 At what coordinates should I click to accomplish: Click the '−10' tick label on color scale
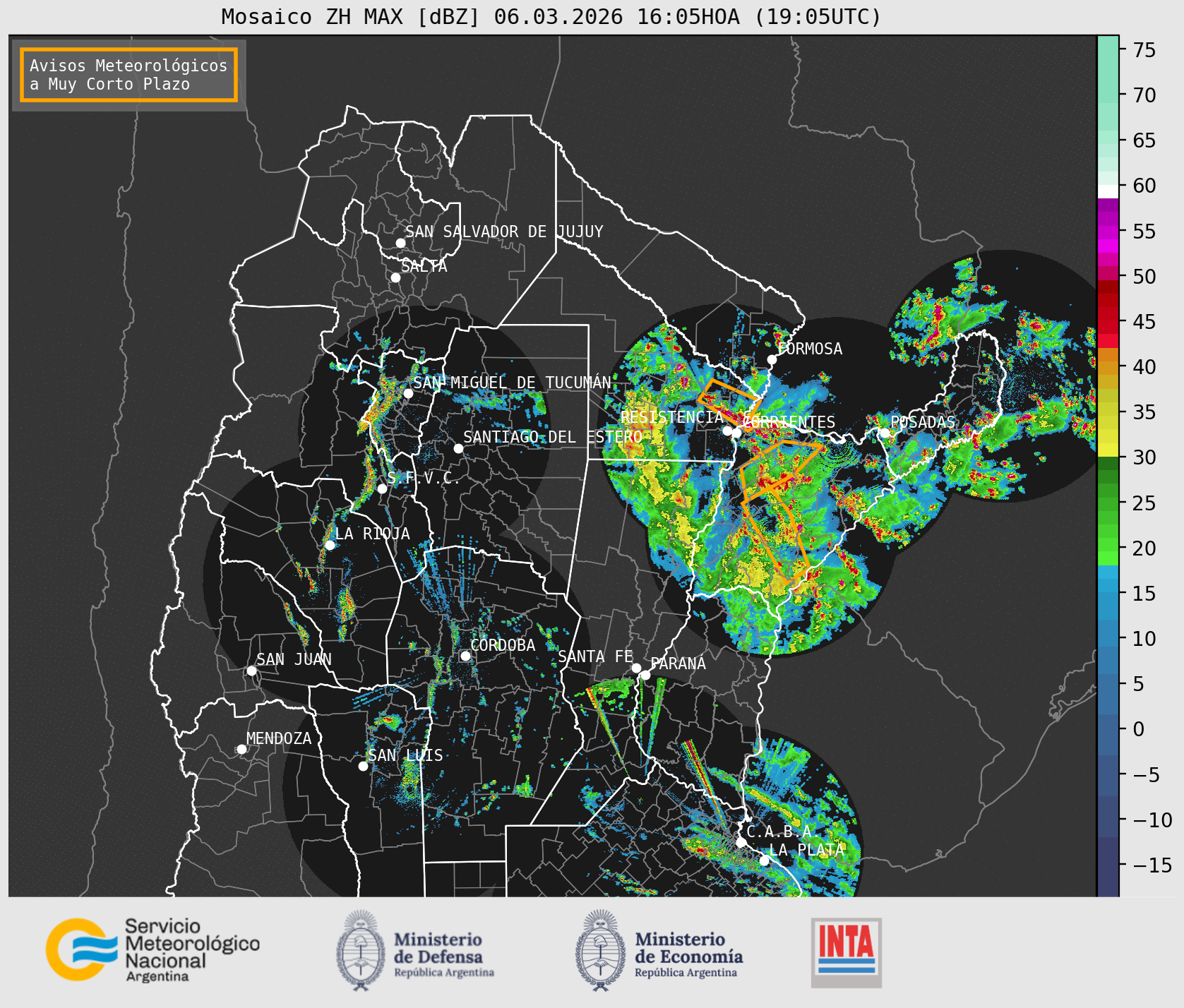[1152, 820]
